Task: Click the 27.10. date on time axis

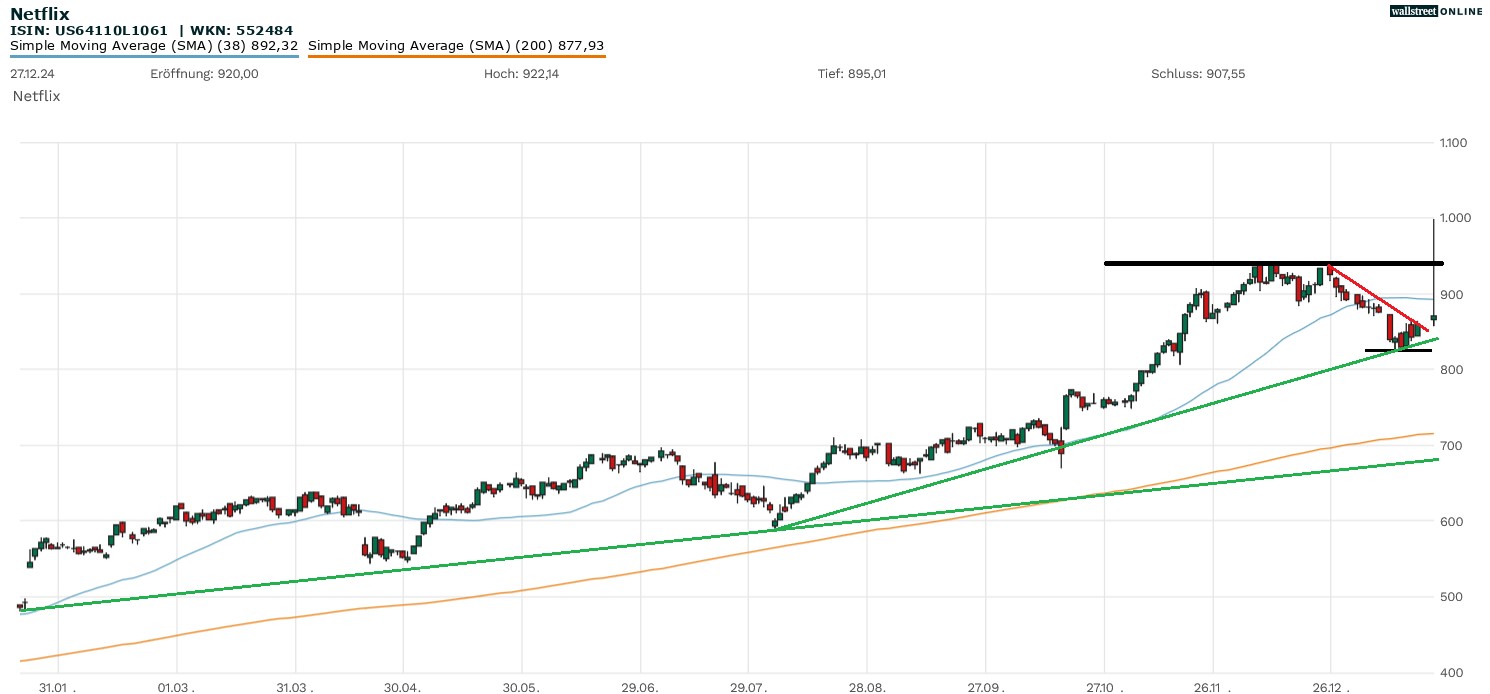Action: 1104,688
